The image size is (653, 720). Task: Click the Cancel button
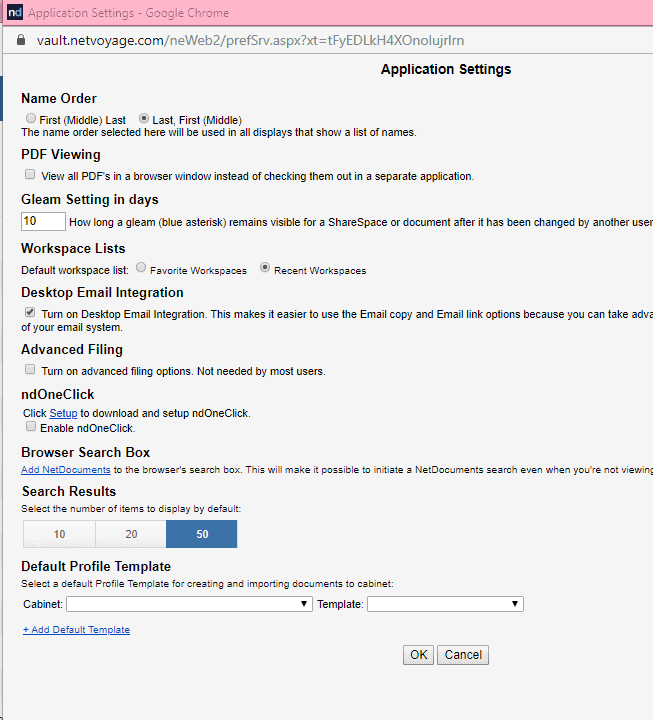click(x=463, y=655)
